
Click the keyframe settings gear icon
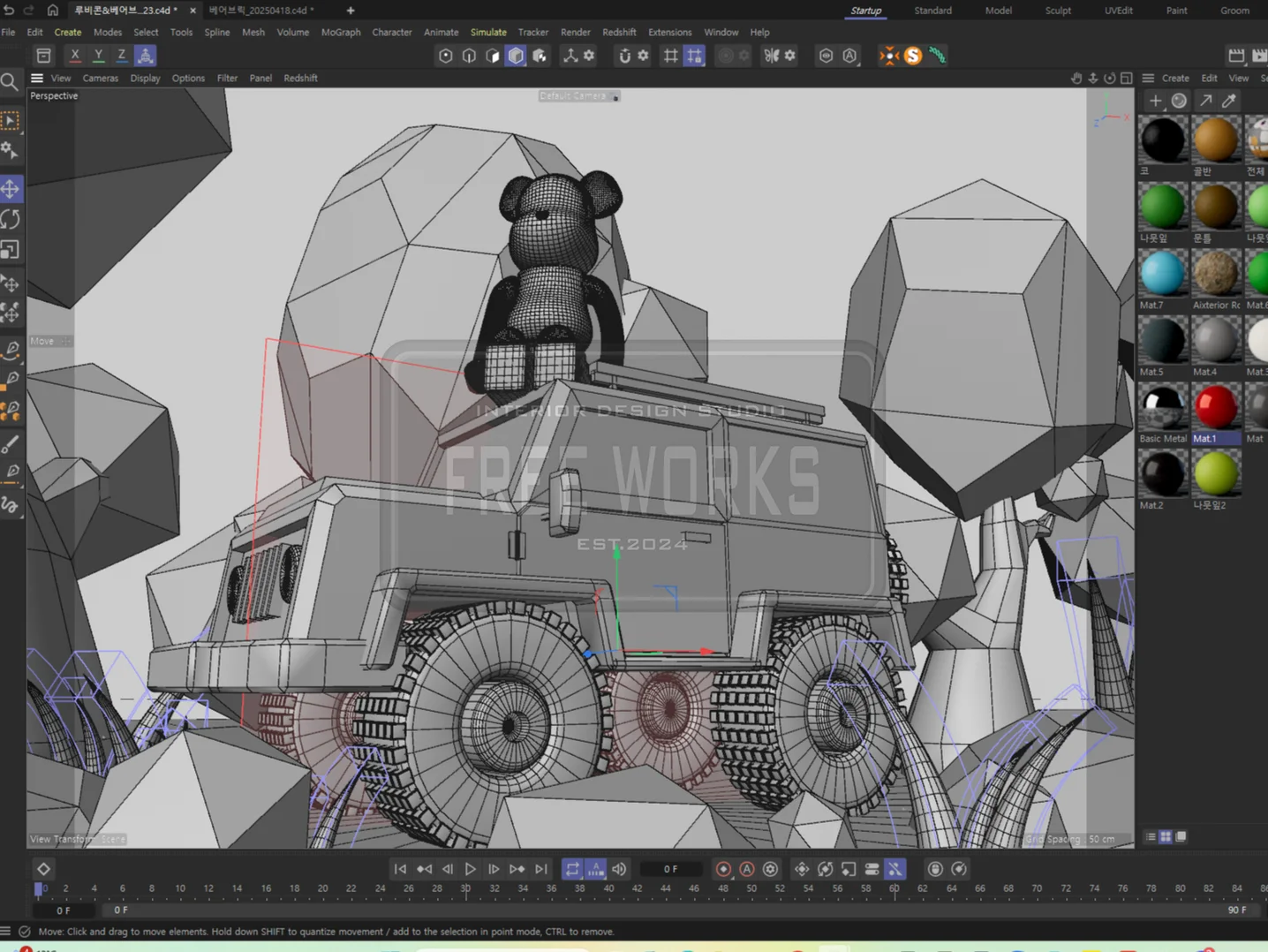[x=770, y=869]
